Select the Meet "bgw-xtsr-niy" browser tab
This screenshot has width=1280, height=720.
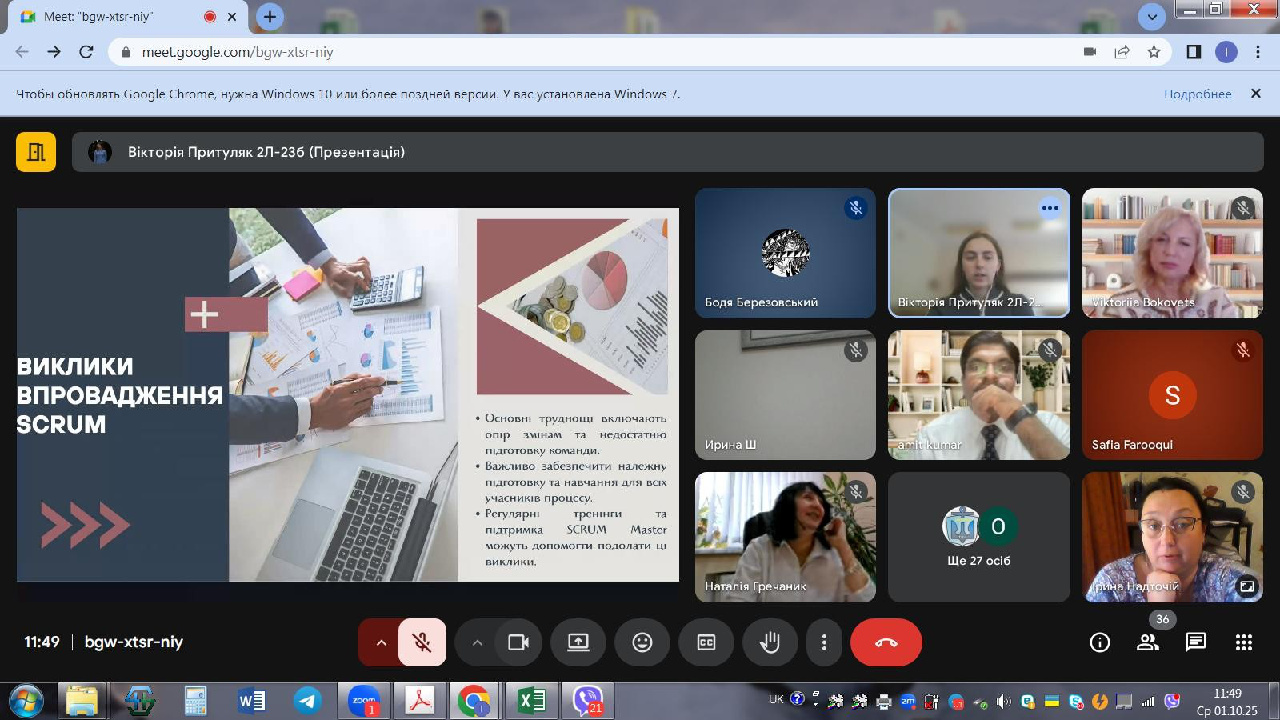point(110,17)
